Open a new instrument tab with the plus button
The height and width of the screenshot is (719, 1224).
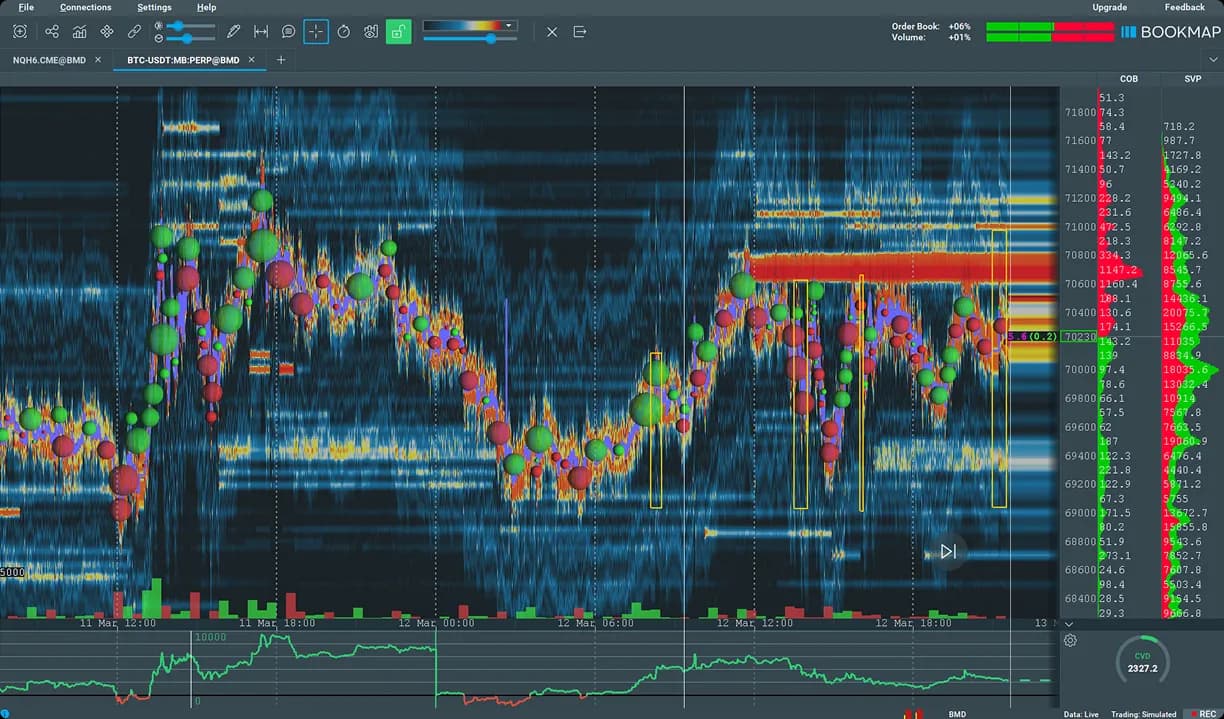tap(281, 60)
